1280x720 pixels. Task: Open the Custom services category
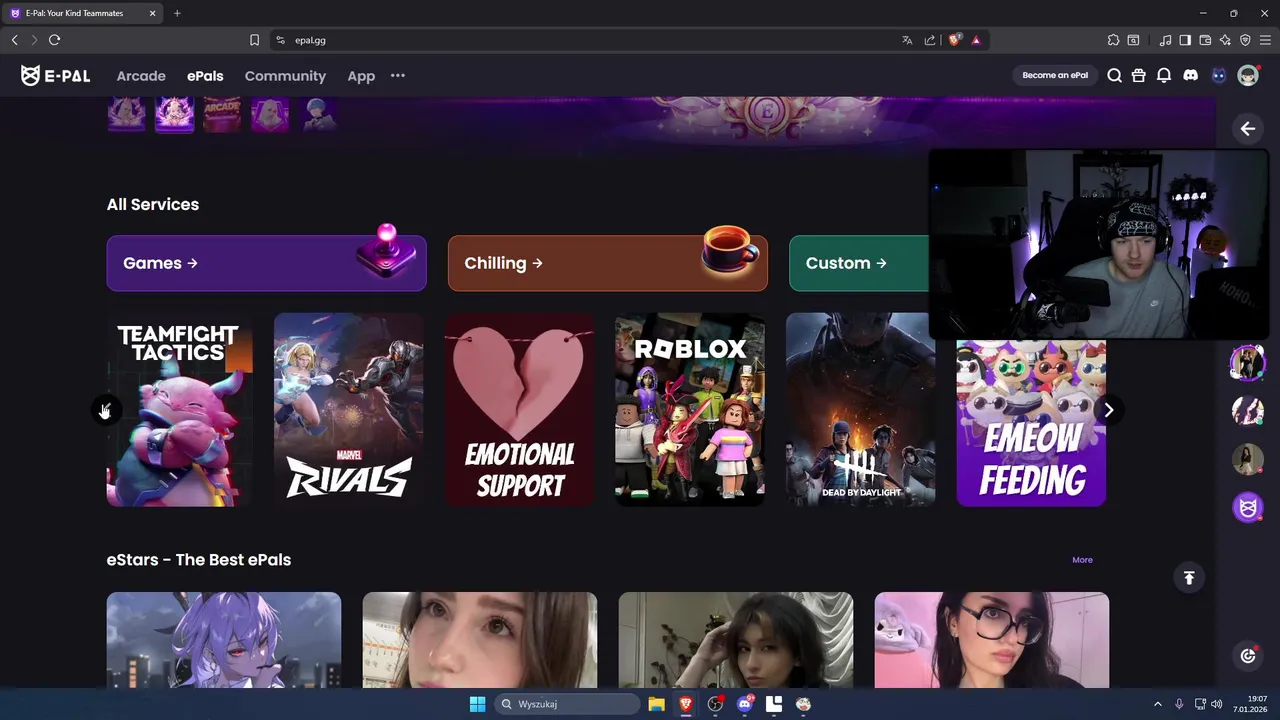[859, 263]
